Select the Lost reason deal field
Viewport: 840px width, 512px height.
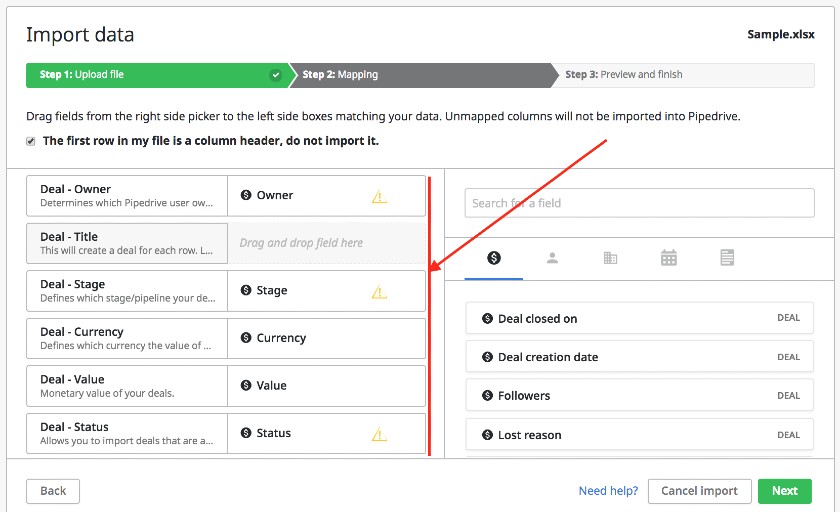[x=640, y=435]
